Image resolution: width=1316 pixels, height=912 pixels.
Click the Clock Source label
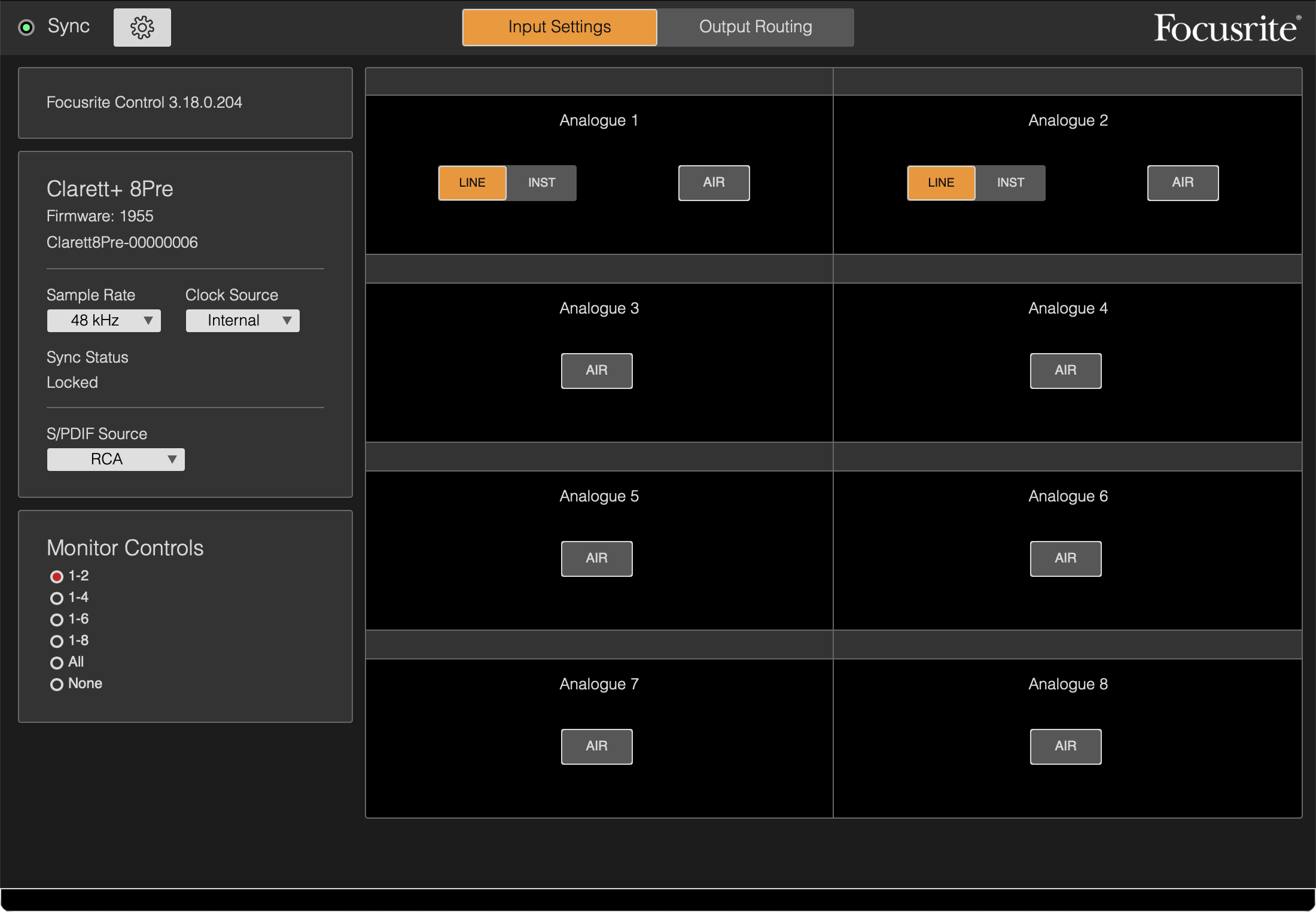click(231, 295)
